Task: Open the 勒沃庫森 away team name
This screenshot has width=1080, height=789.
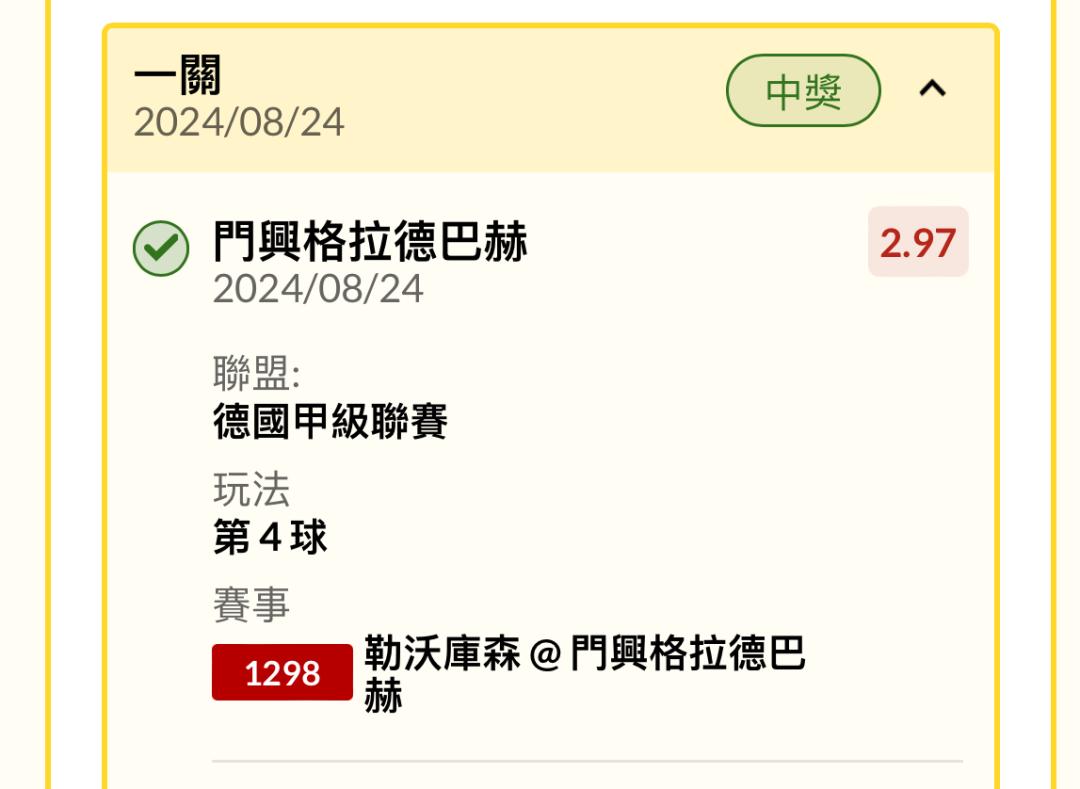Action: tap(442, 654)
